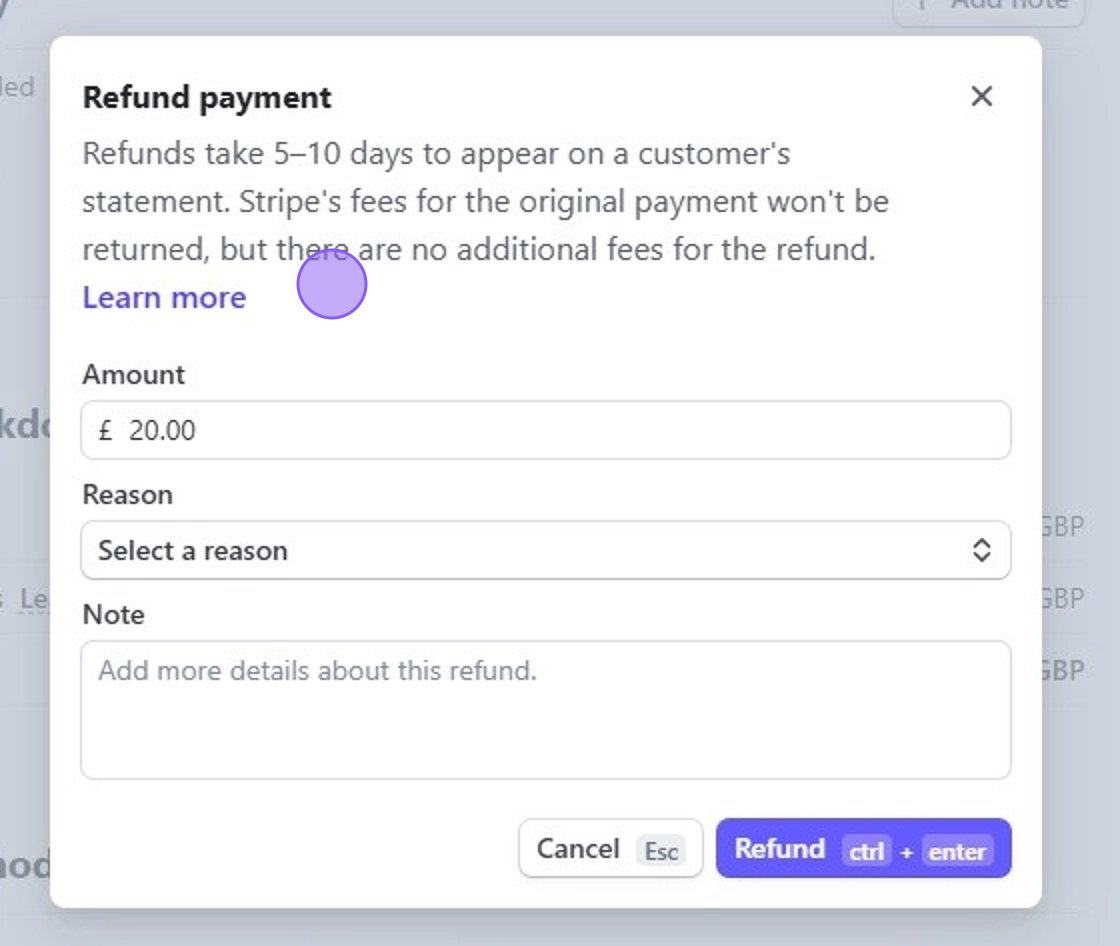The width and height of the screenshot is (1120, 946).
Task: Confirm with the purple Refund button
Action: (x=864, y=848)
